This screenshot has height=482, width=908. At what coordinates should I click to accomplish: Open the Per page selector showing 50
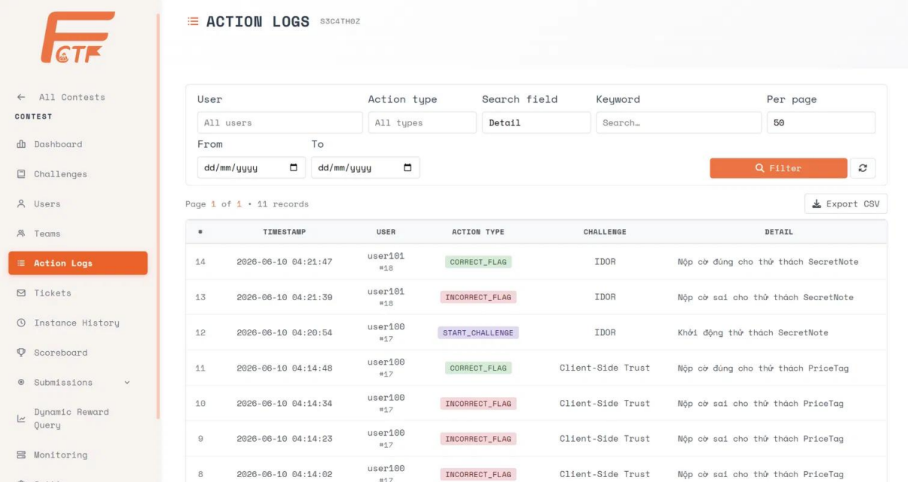pyautogui.click(x=821, y=123)
